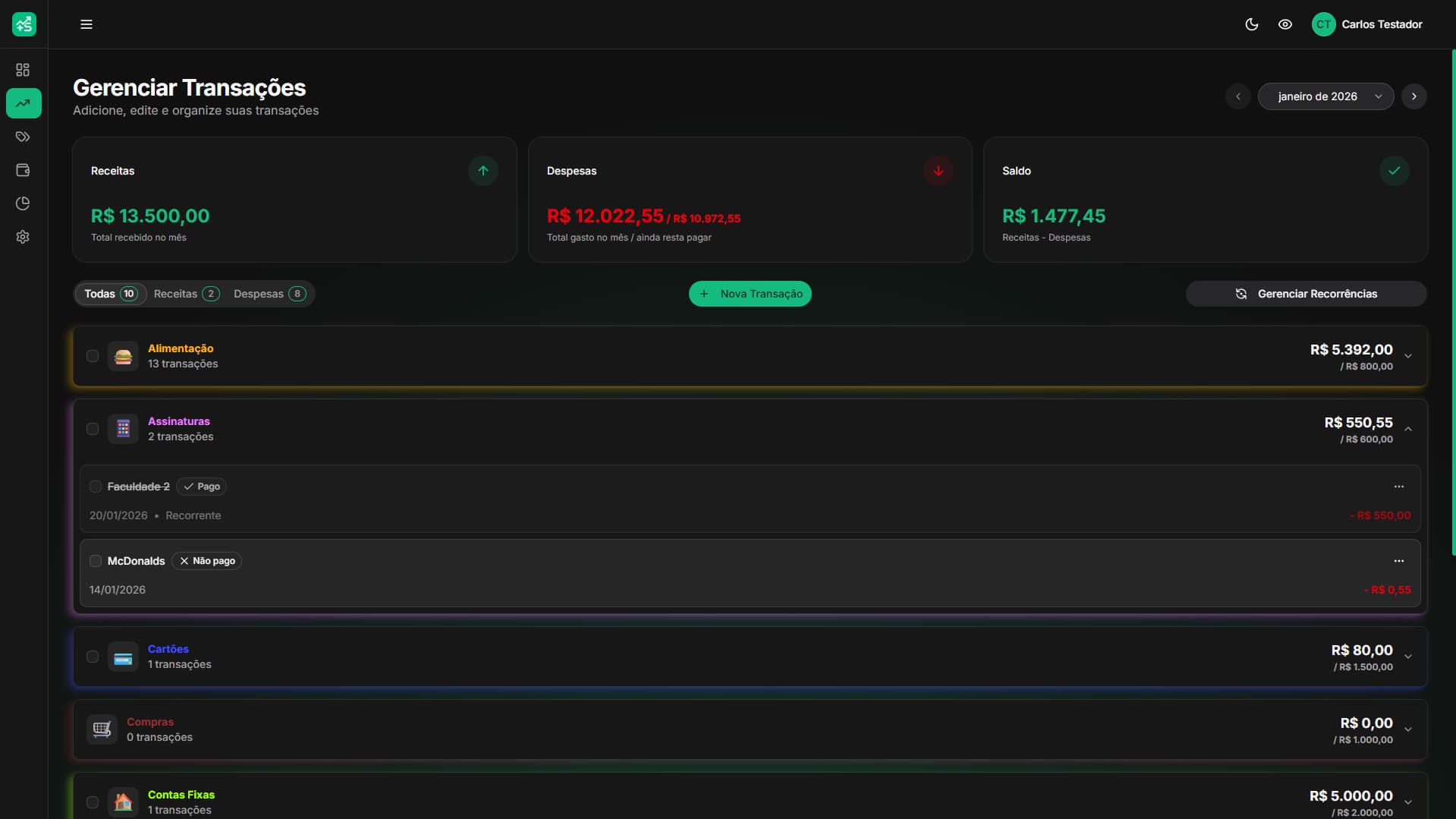Viewport: 1456px width, 819px height.
Task: Select the transactions trending-arrow sidebar icon
Action: click(23, 103)
